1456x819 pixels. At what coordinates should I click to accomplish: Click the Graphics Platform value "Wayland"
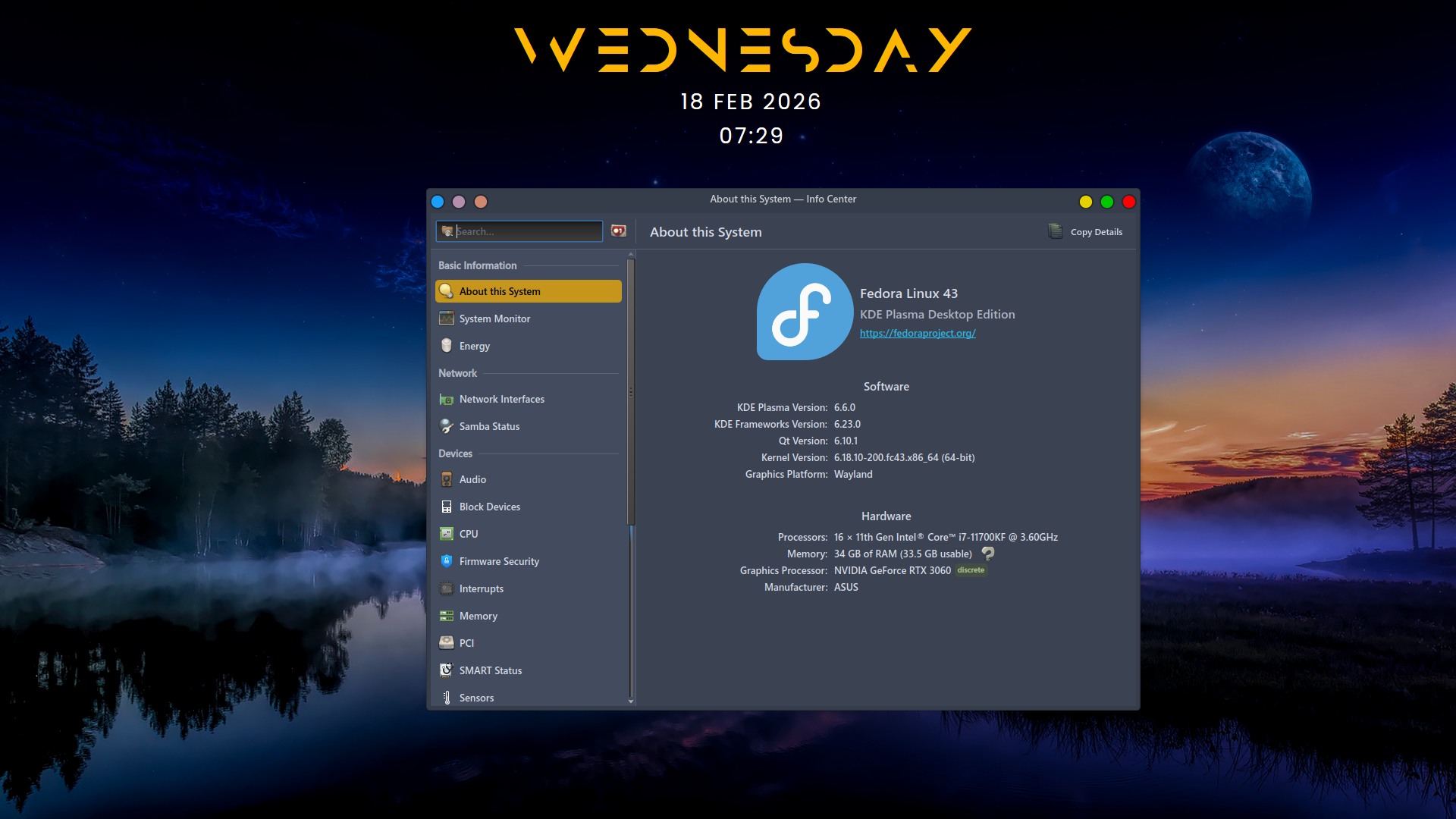(853, 475)
